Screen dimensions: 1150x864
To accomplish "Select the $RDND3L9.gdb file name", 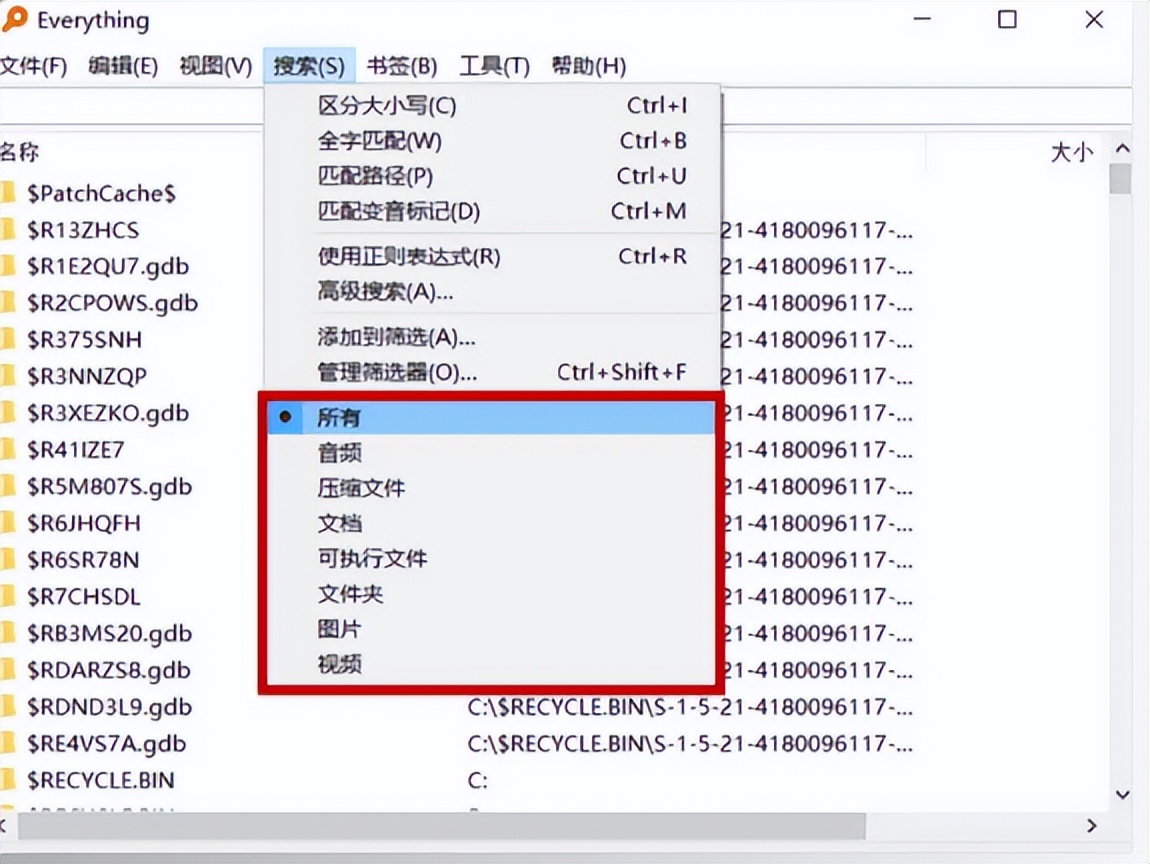I will [x=109, y=707].
